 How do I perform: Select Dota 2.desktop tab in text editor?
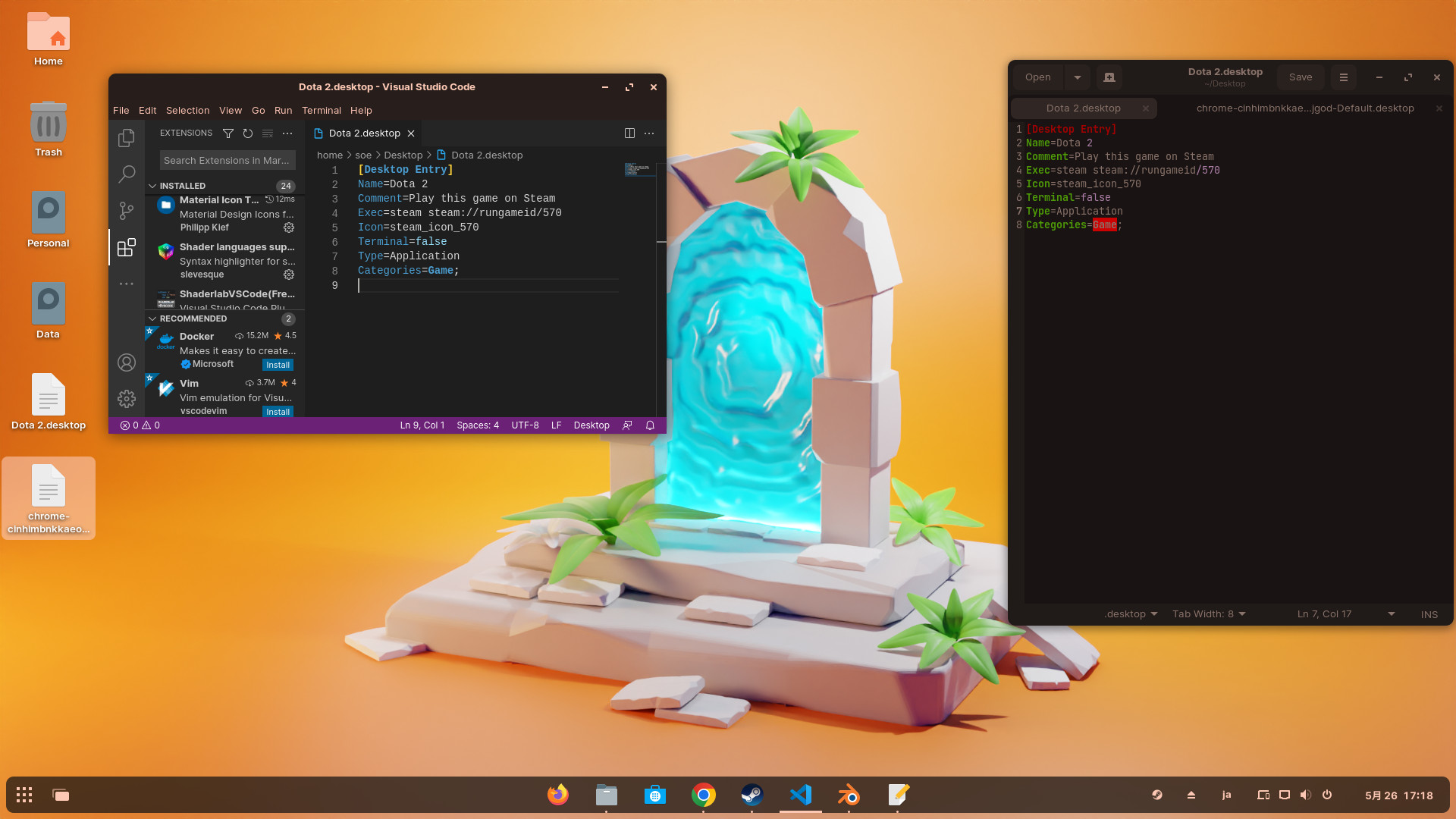coord(1084,108)
